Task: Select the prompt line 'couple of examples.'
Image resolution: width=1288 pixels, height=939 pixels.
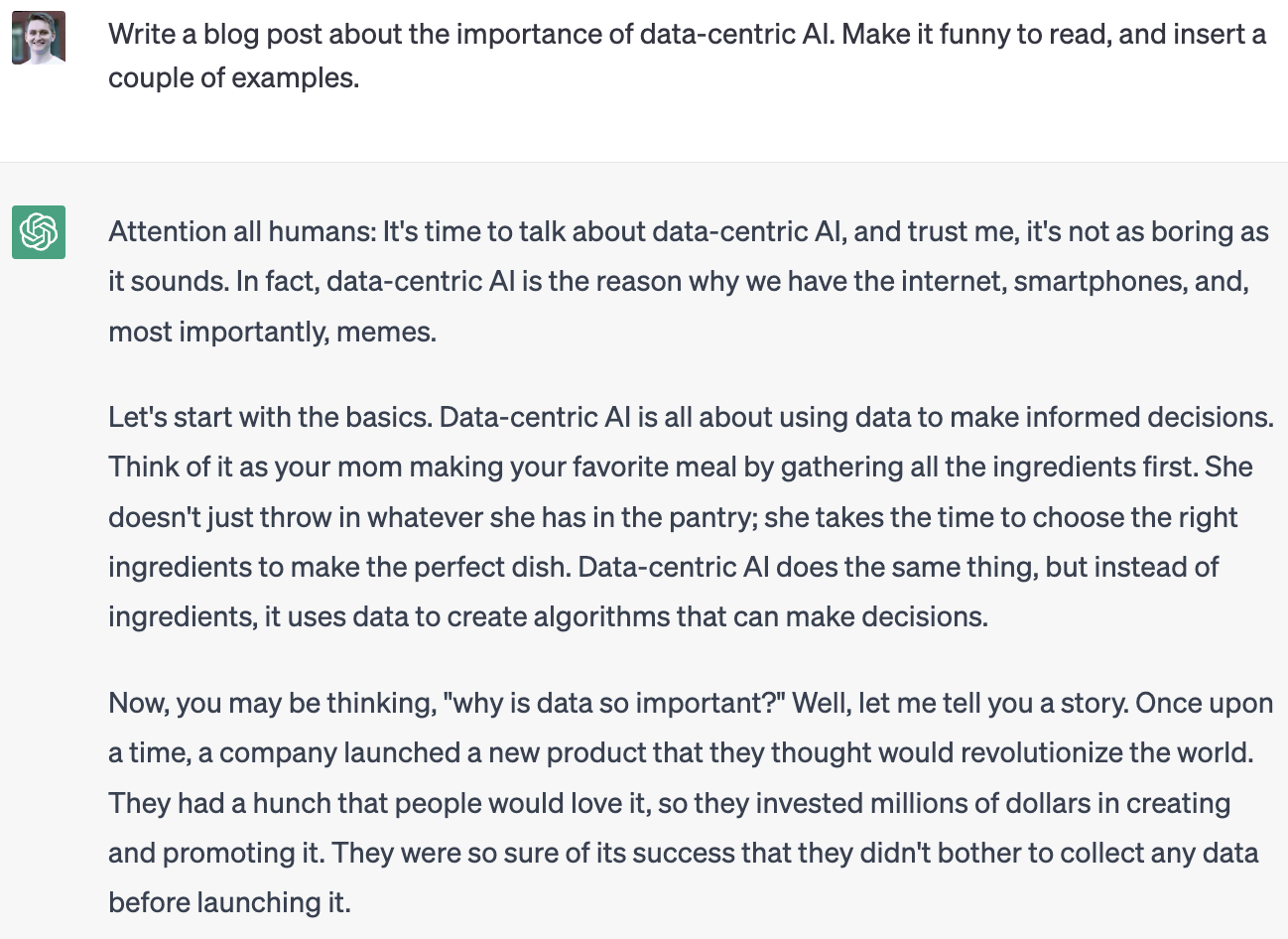Action: click(233, 77)
